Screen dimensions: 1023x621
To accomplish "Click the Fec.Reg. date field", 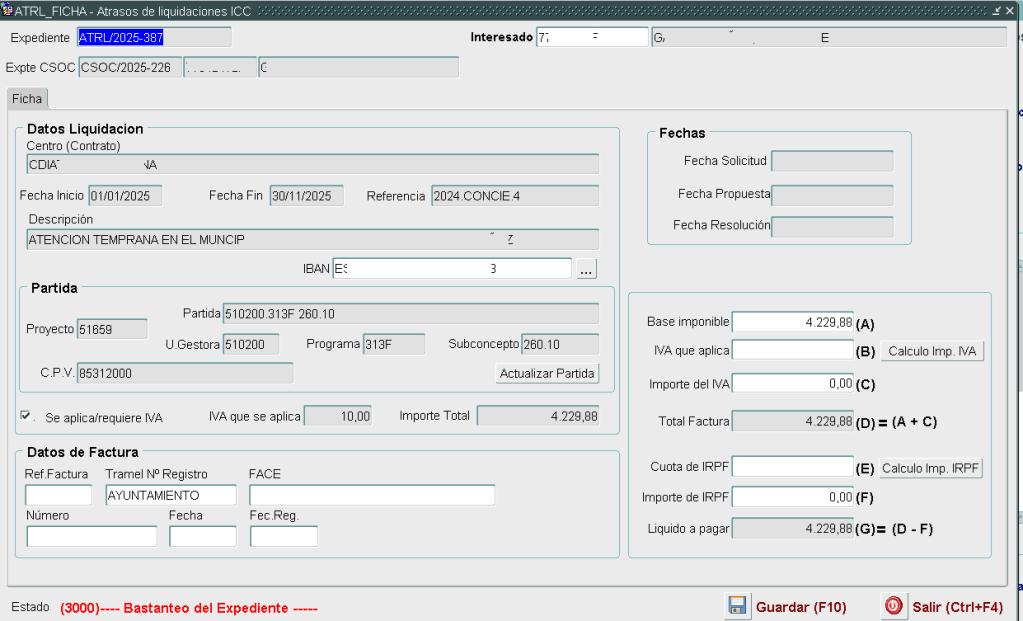I will pyautogui.click(x=283, y=537).
